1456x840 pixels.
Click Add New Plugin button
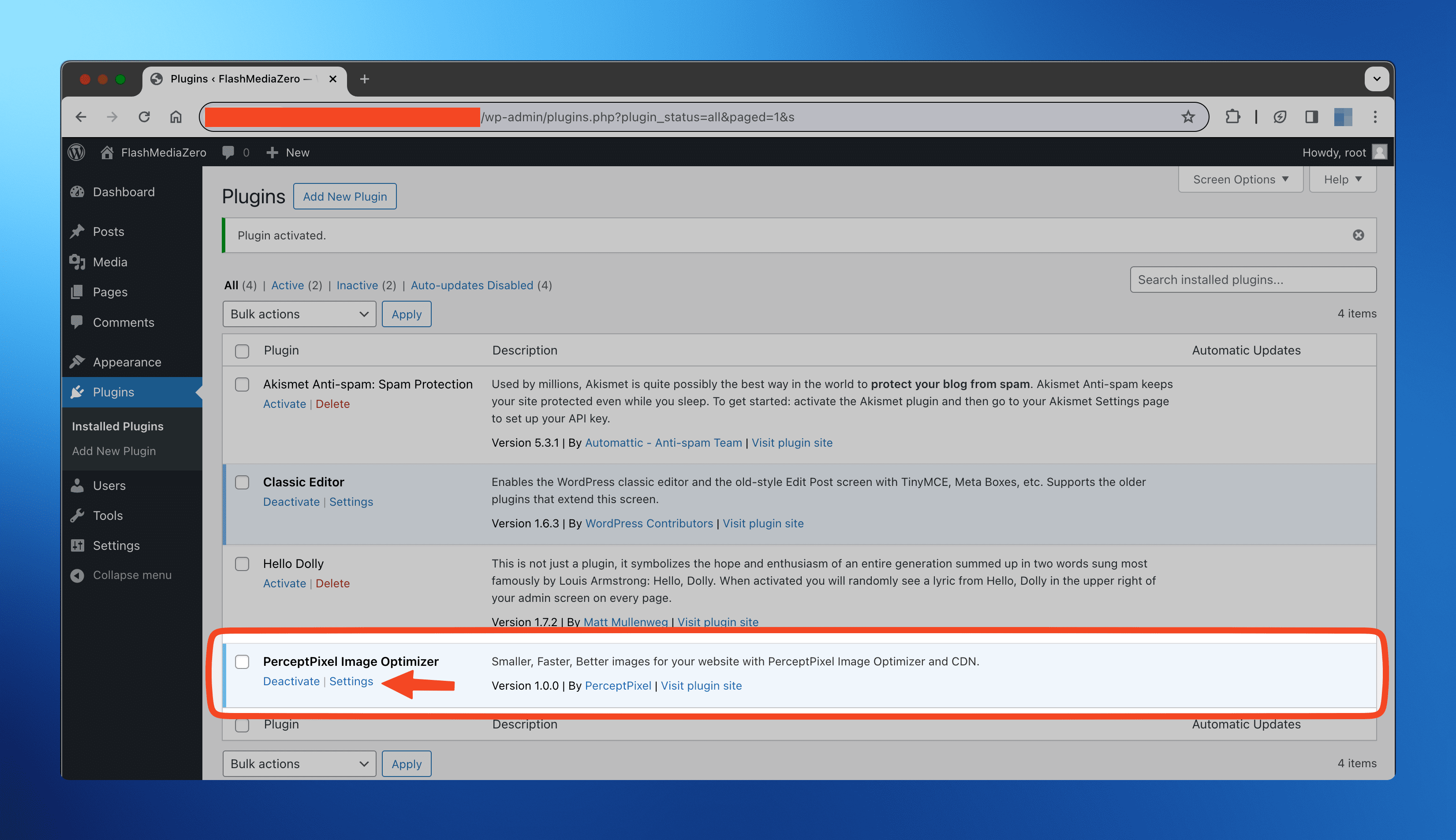(x=345, y=196)
